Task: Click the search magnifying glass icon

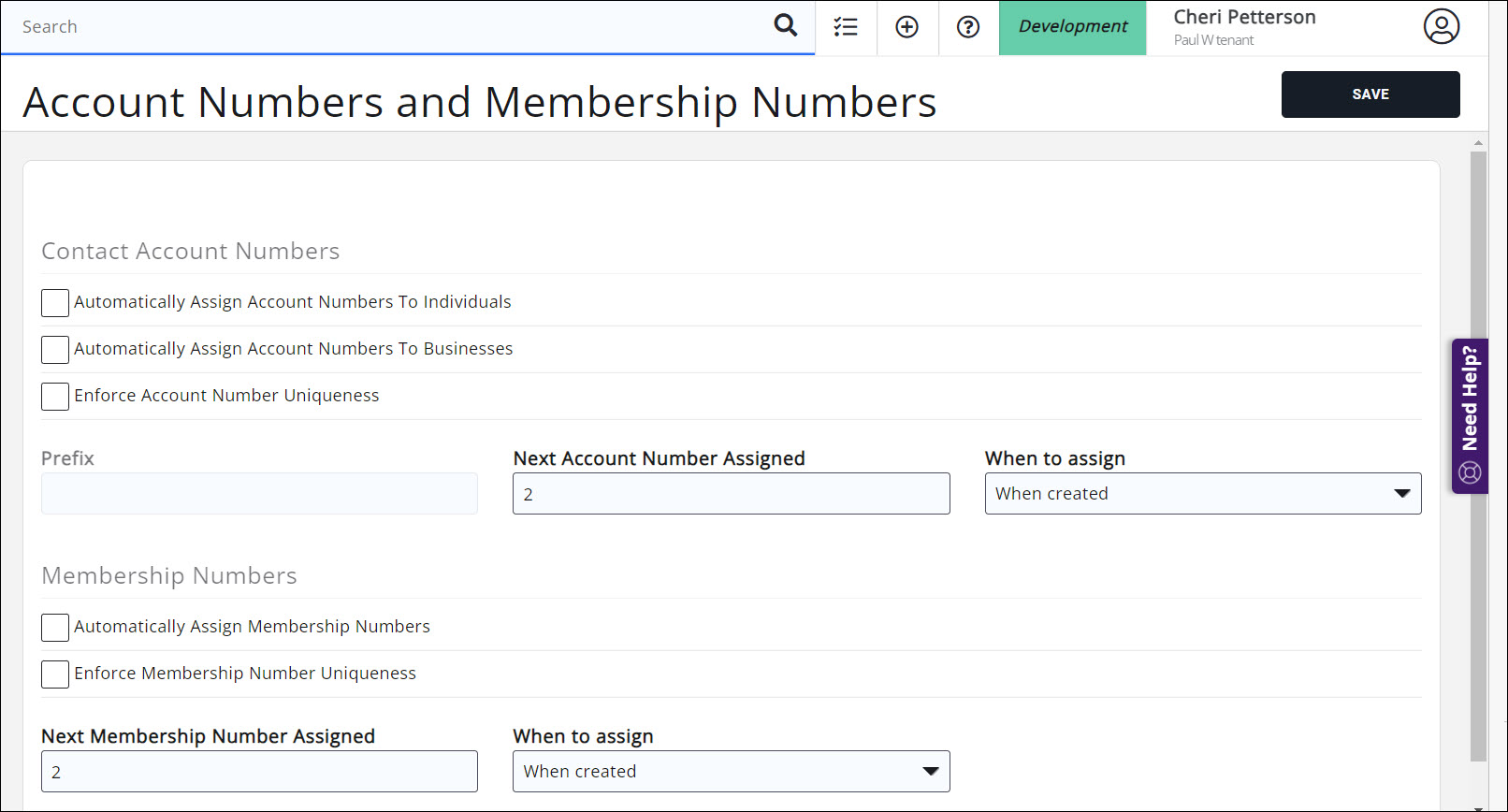Action: click(786, 26)
